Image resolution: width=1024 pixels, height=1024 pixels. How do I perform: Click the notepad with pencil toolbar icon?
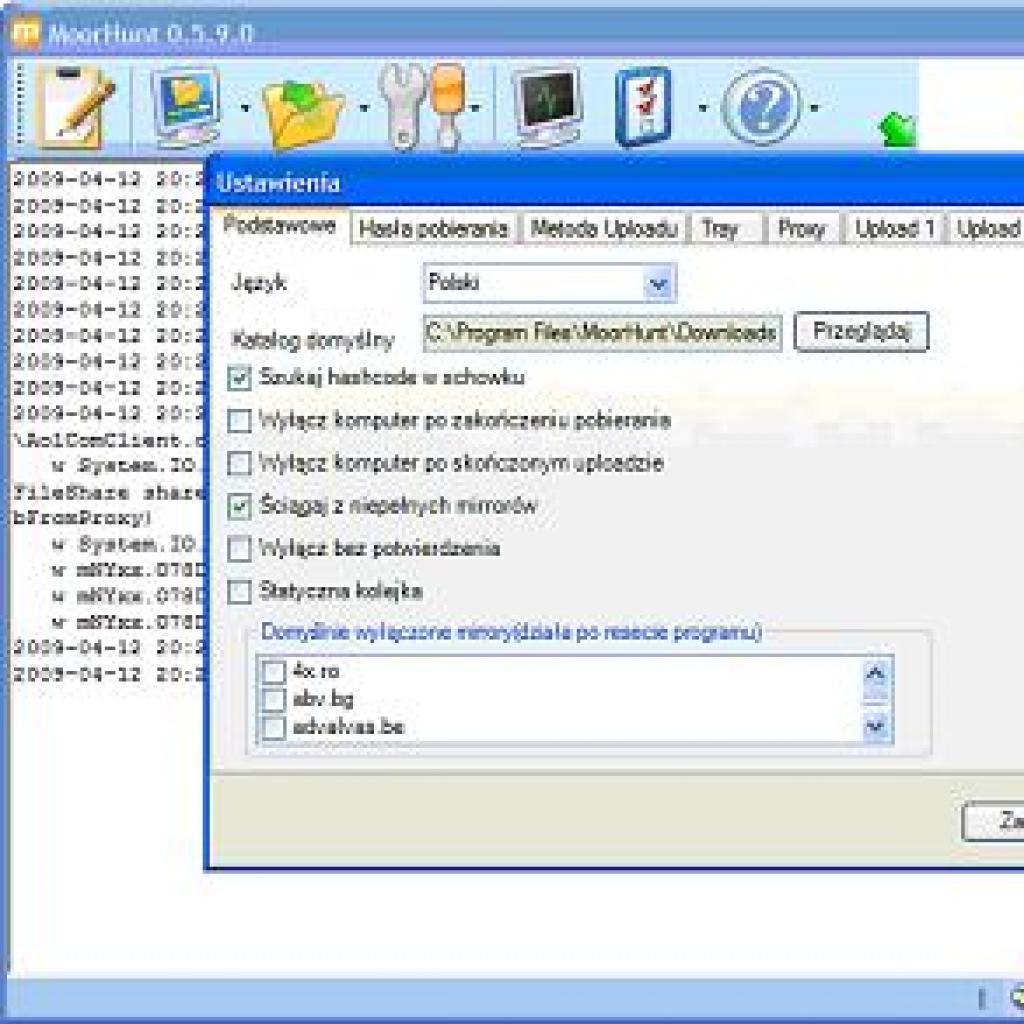point(74,107)
